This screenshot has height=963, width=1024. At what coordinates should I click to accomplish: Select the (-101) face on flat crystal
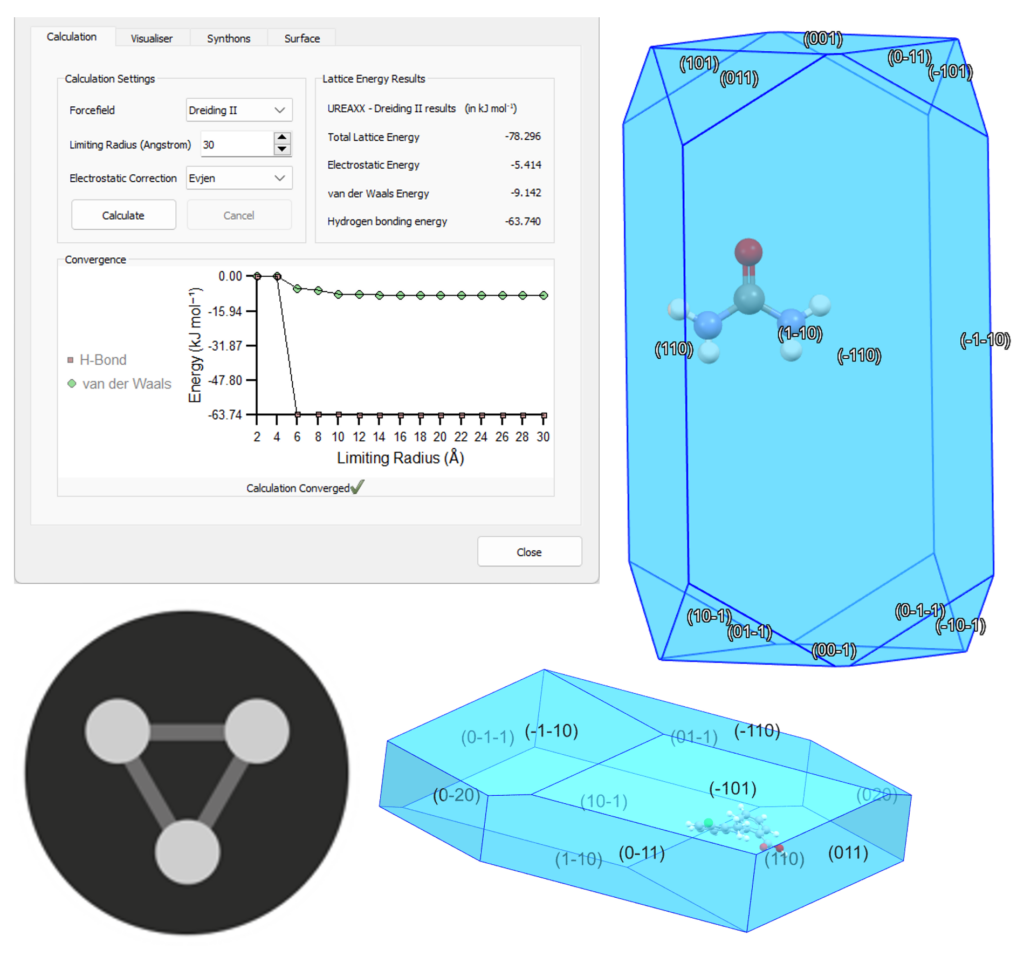tap(732, 788)
